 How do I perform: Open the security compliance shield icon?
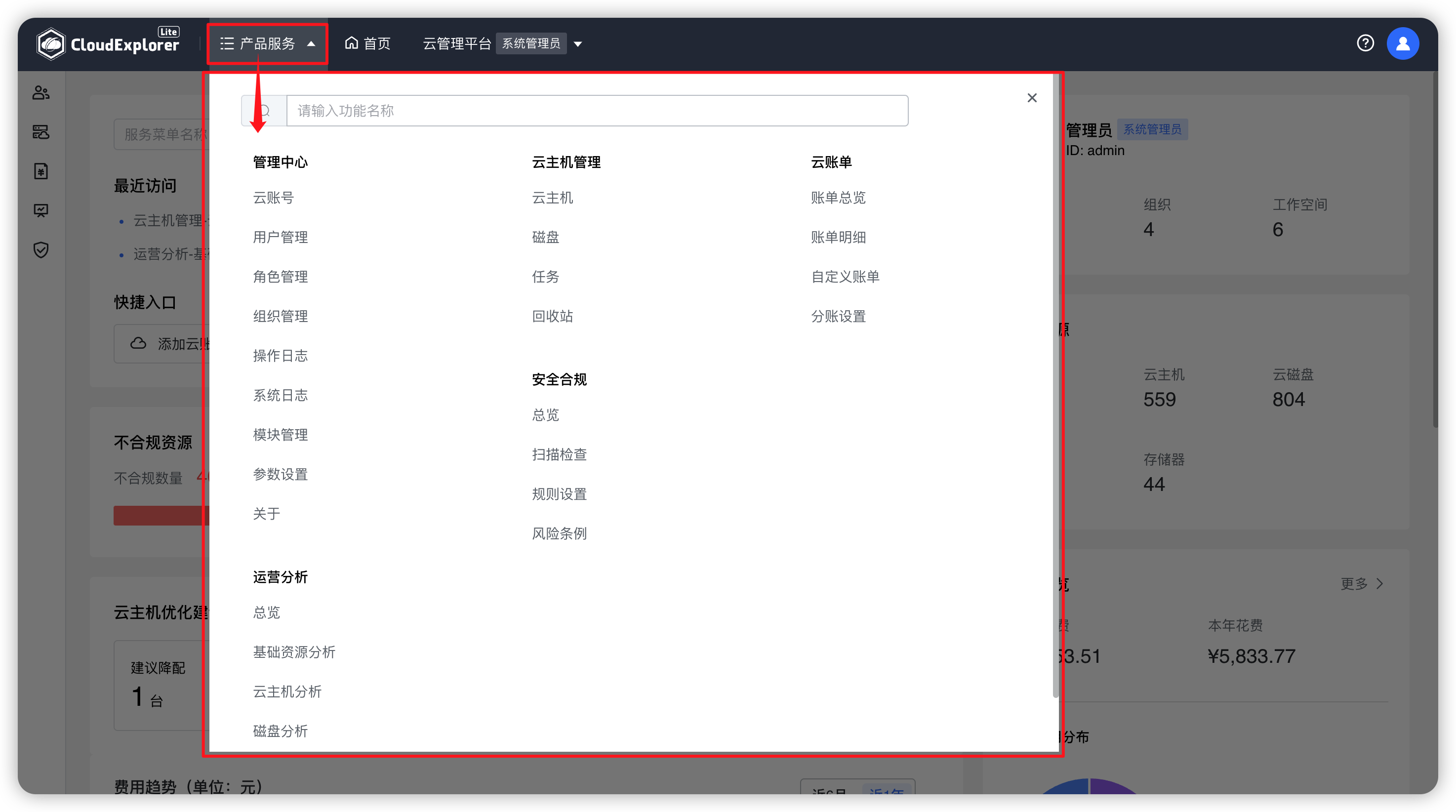pyautogui.click(x=40, y=250)
